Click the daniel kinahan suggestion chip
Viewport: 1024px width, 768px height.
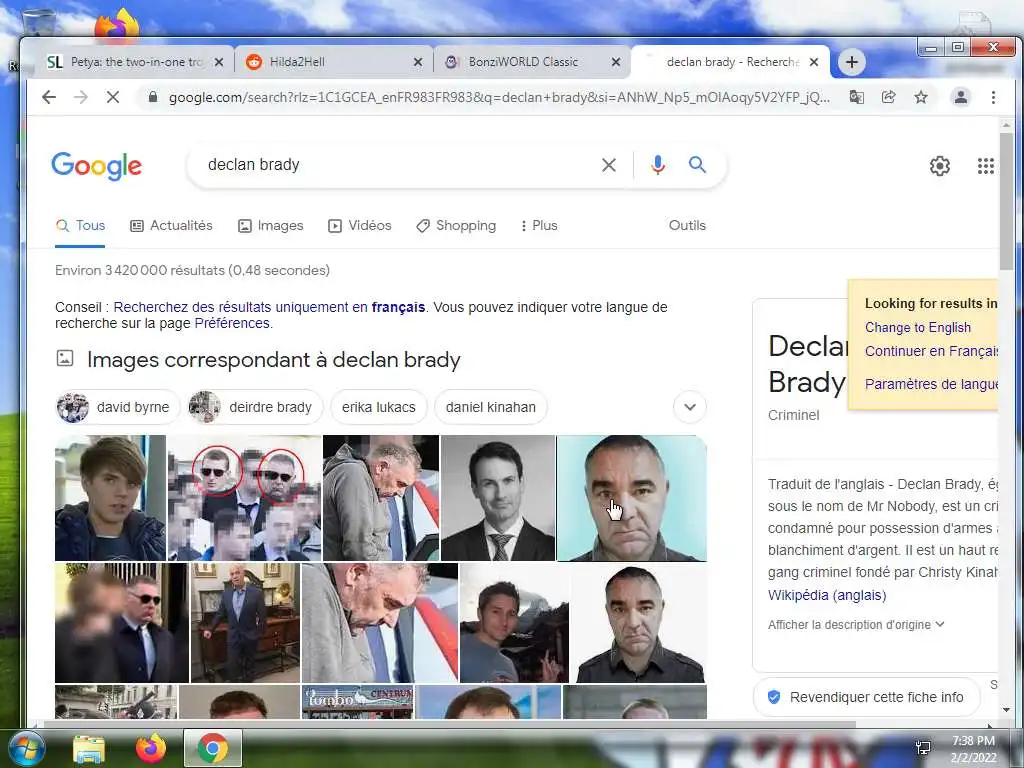490,407
